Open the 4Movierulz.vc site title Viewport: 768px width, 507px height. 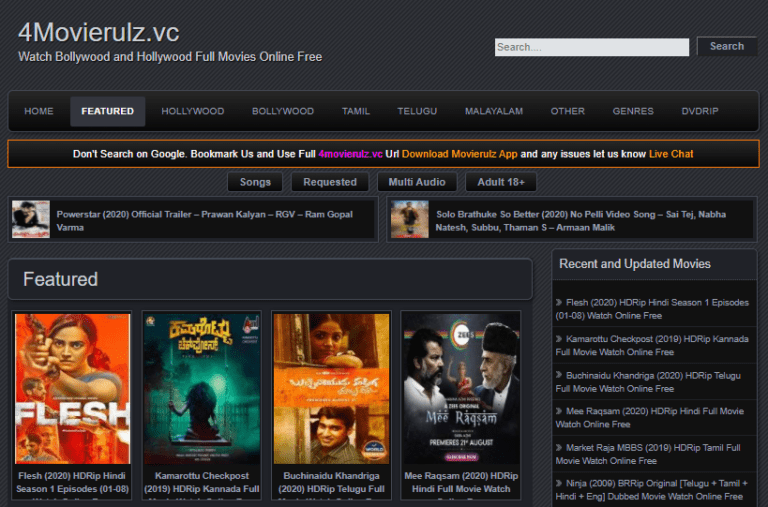point(98,33)
